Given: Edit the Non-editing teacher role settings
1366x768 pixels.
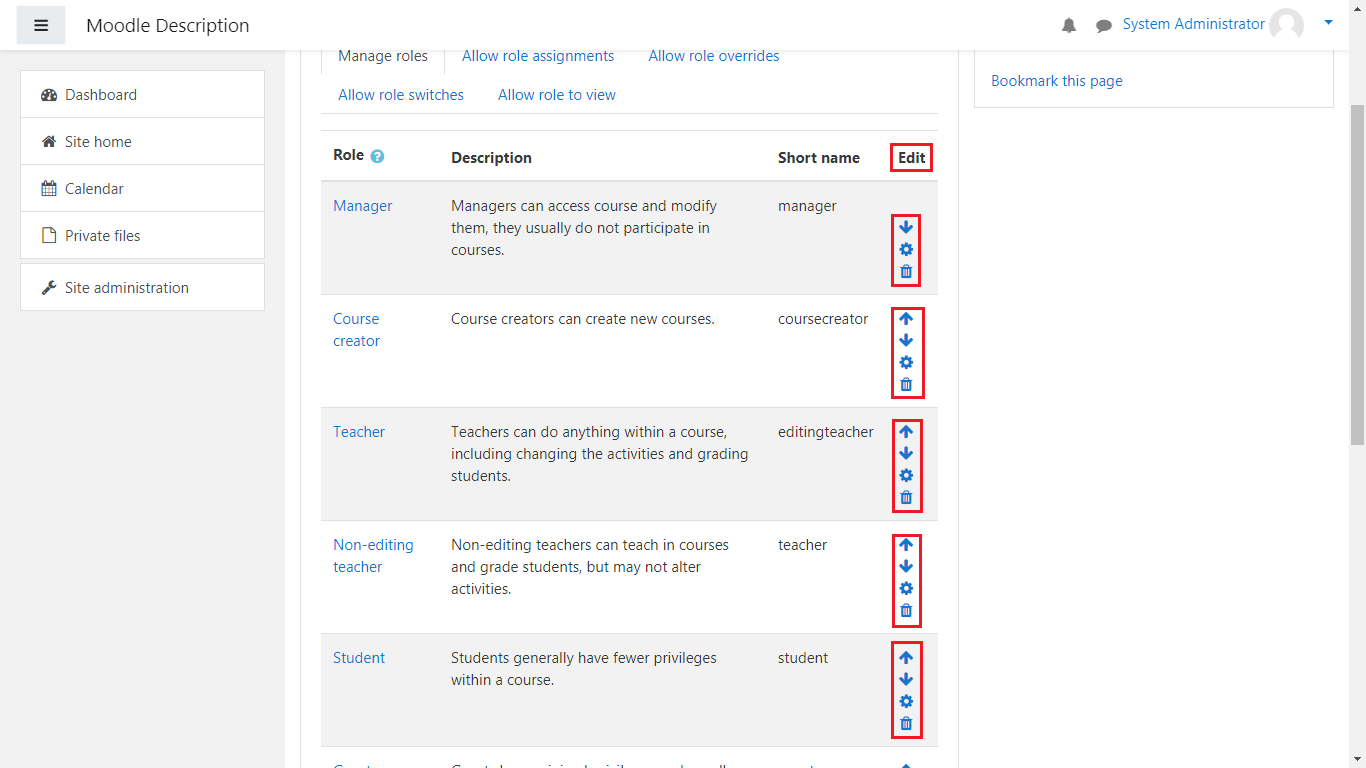Looking at the screenshot, I should click(x=906, y=589).
